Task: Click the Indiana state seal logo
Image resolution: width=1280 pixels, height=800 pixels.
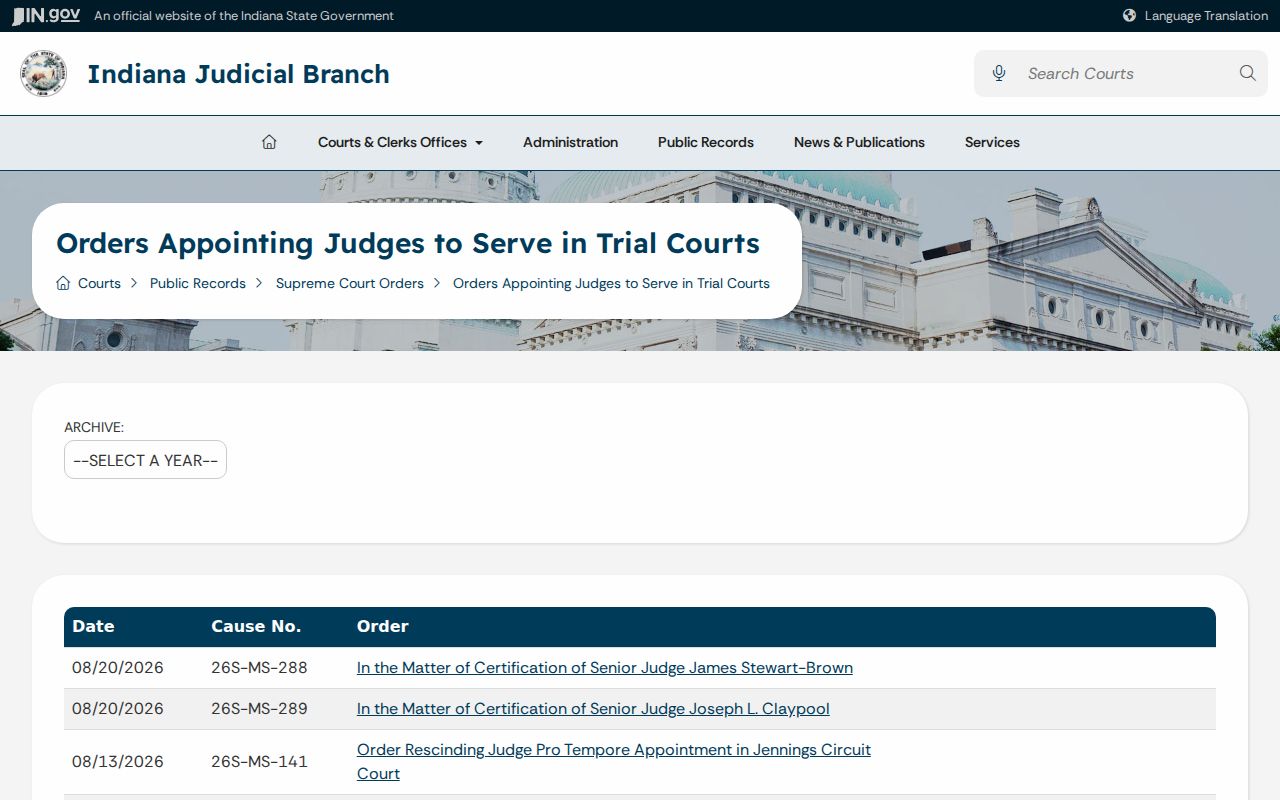Action: click(43, 74)
